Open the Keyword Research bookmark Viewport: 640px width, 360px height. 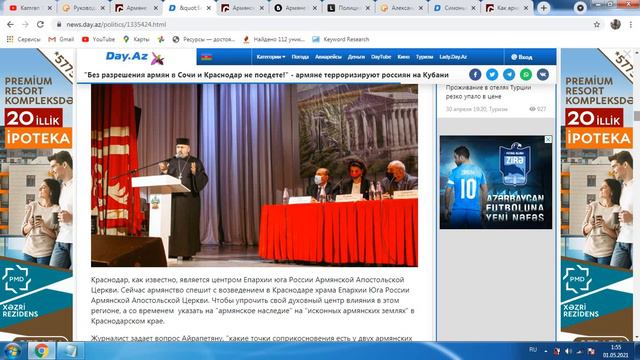pyautogui.click(x=341, y=39)
